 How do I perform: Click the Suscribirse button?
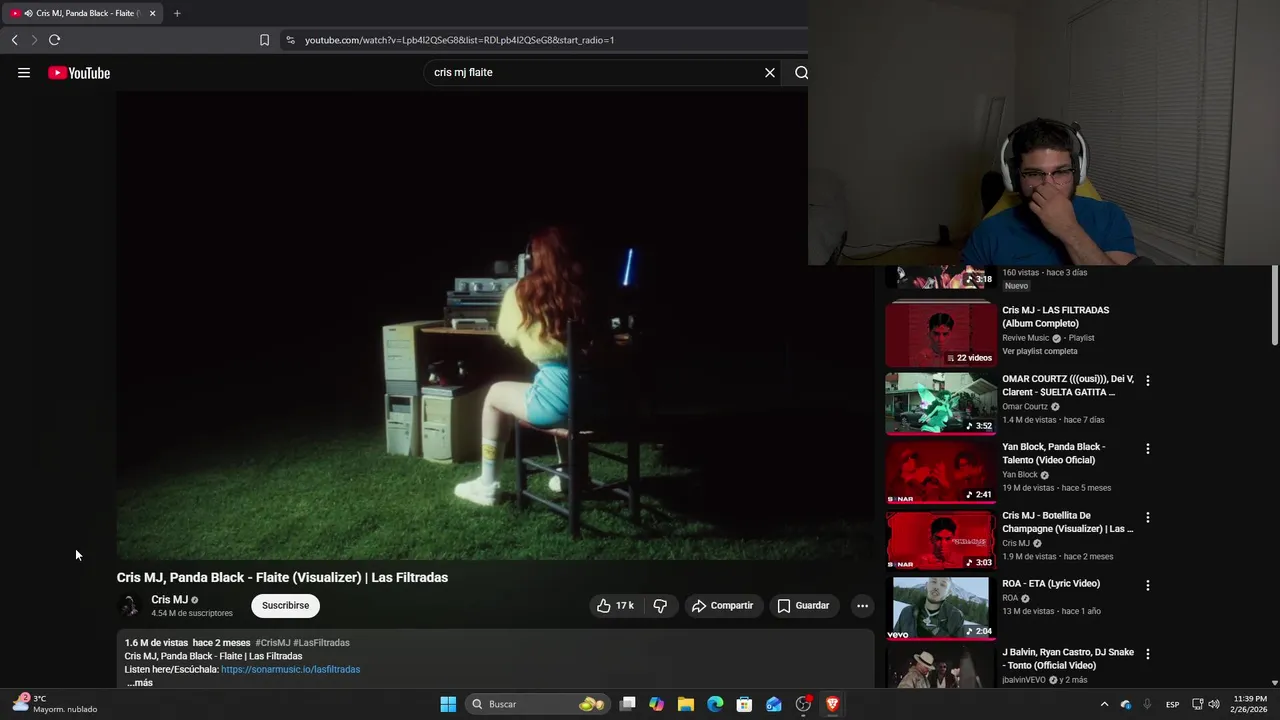point(285,606)
